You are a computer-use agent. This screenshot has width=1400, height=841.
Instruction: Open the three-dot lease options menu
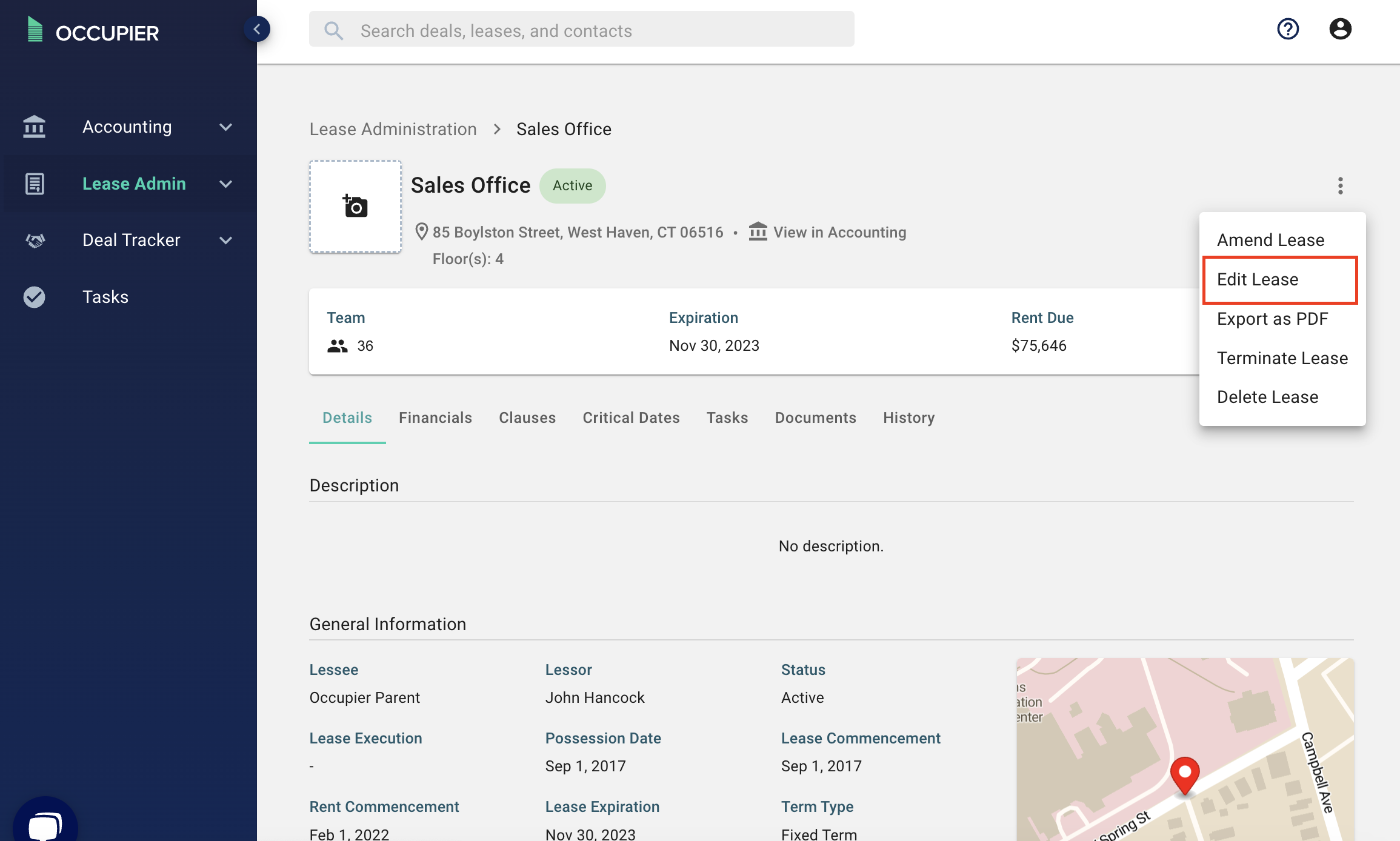click(x=1340, y=185)
